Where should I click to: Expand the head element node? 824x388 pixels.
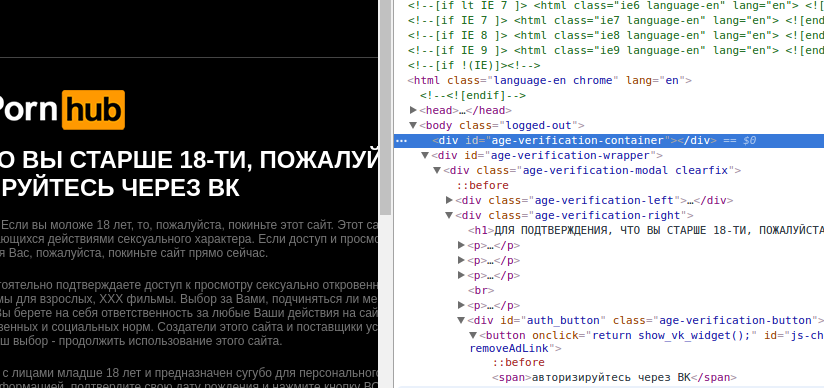[413, 110]
